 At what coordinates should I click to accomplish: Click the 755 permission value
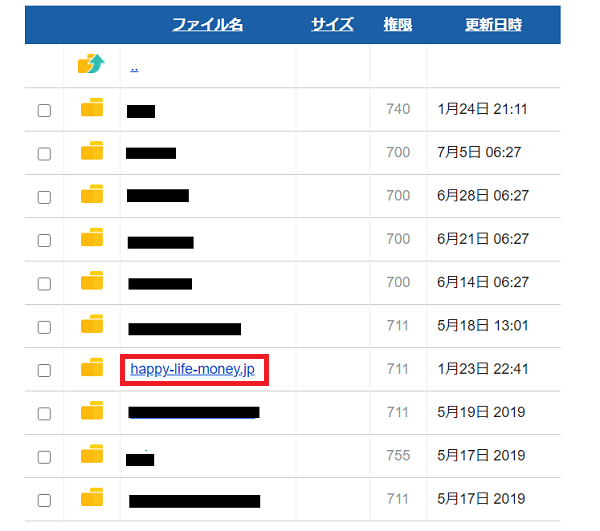(x=398, y=455)
